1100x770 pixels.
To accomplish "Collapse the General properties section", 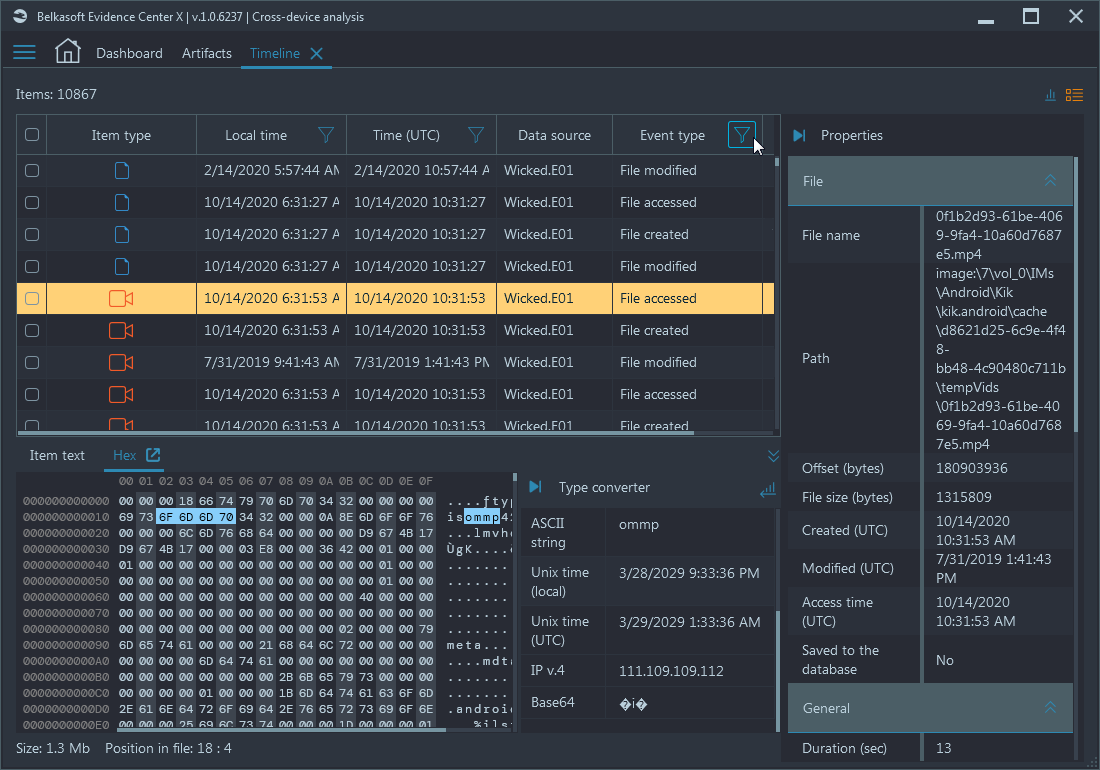I will 1050,708.
